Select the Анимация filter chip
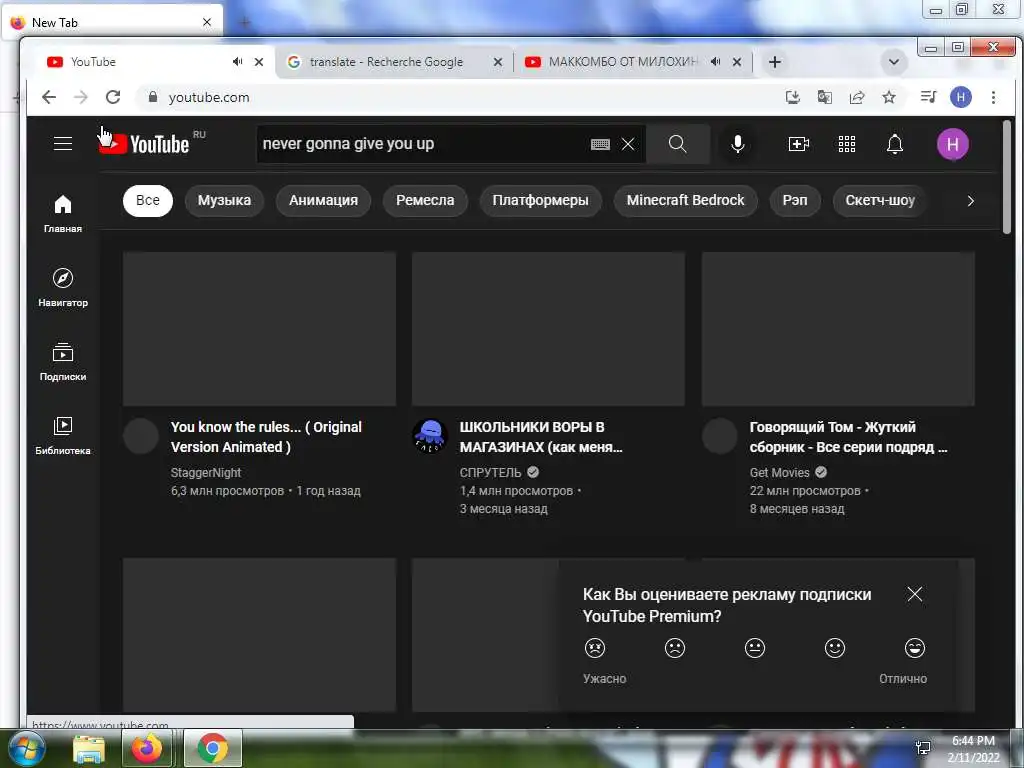1024x768 pixels. tap(323, 200)
